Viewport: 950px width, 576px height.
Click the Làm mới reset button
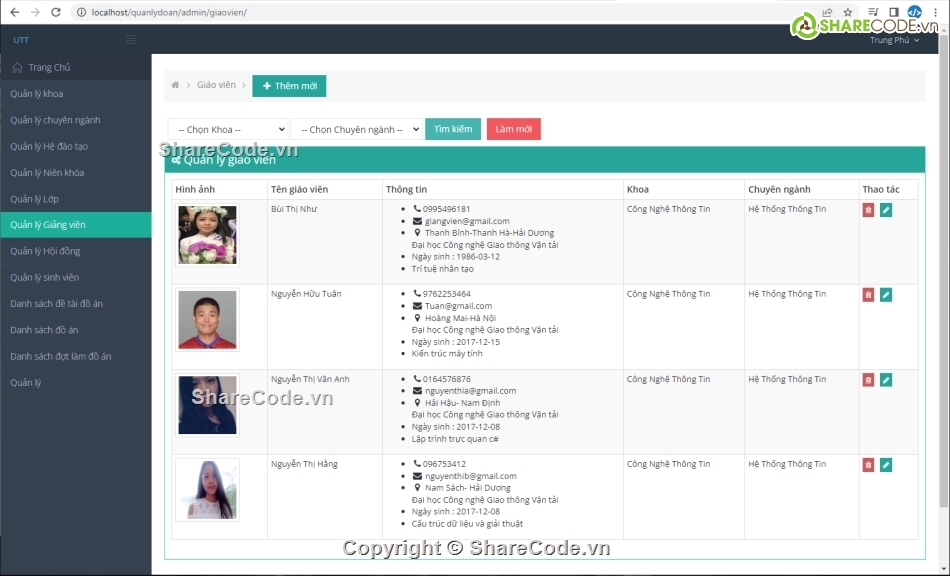514,129
